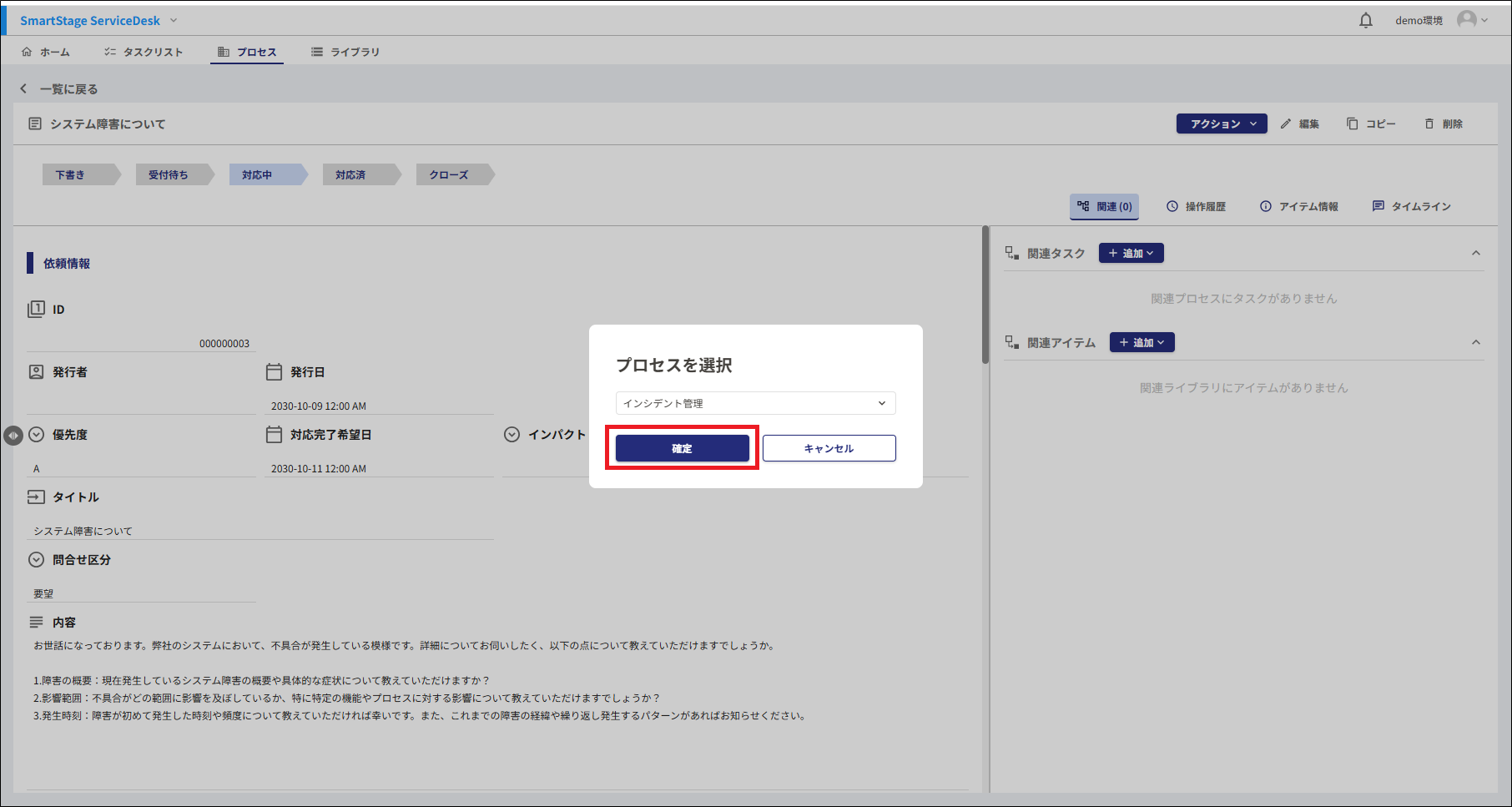Screen dimensions: 1512x807
Task: Confirm the process selection dialog
Action: click(682, 448)
